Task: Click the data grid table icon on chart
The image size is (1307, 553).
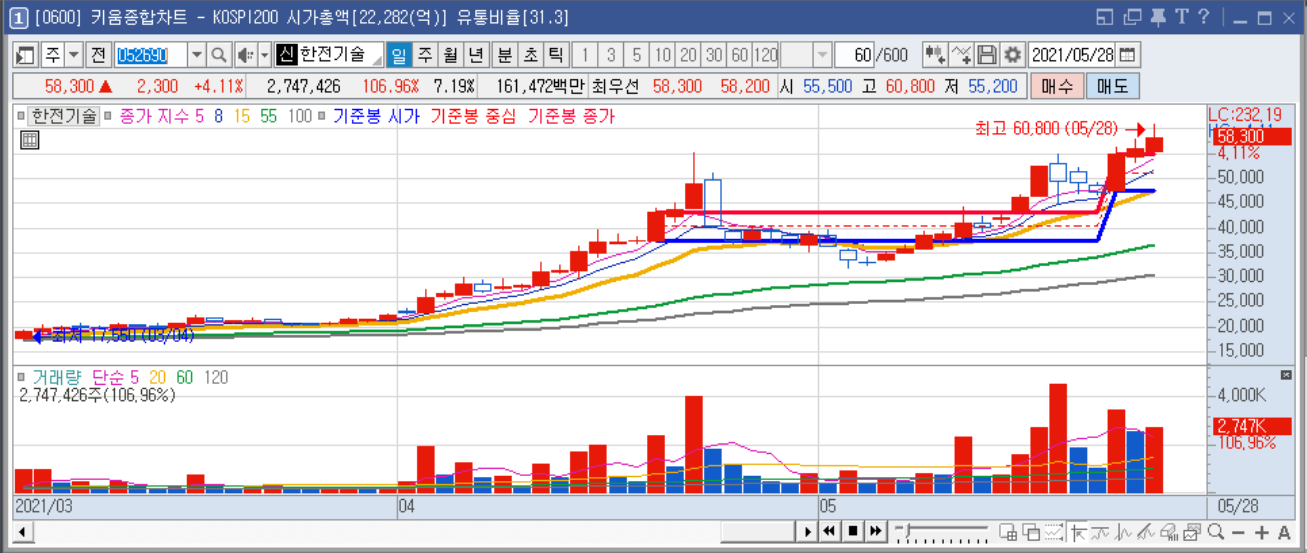Action: 30,140
